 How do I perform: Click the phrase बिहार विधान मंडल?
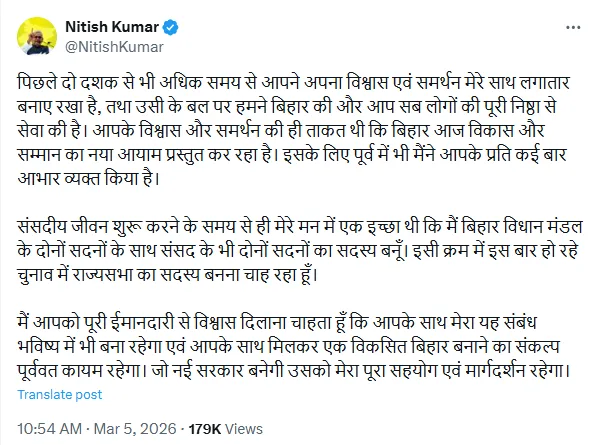pos(522,226)
